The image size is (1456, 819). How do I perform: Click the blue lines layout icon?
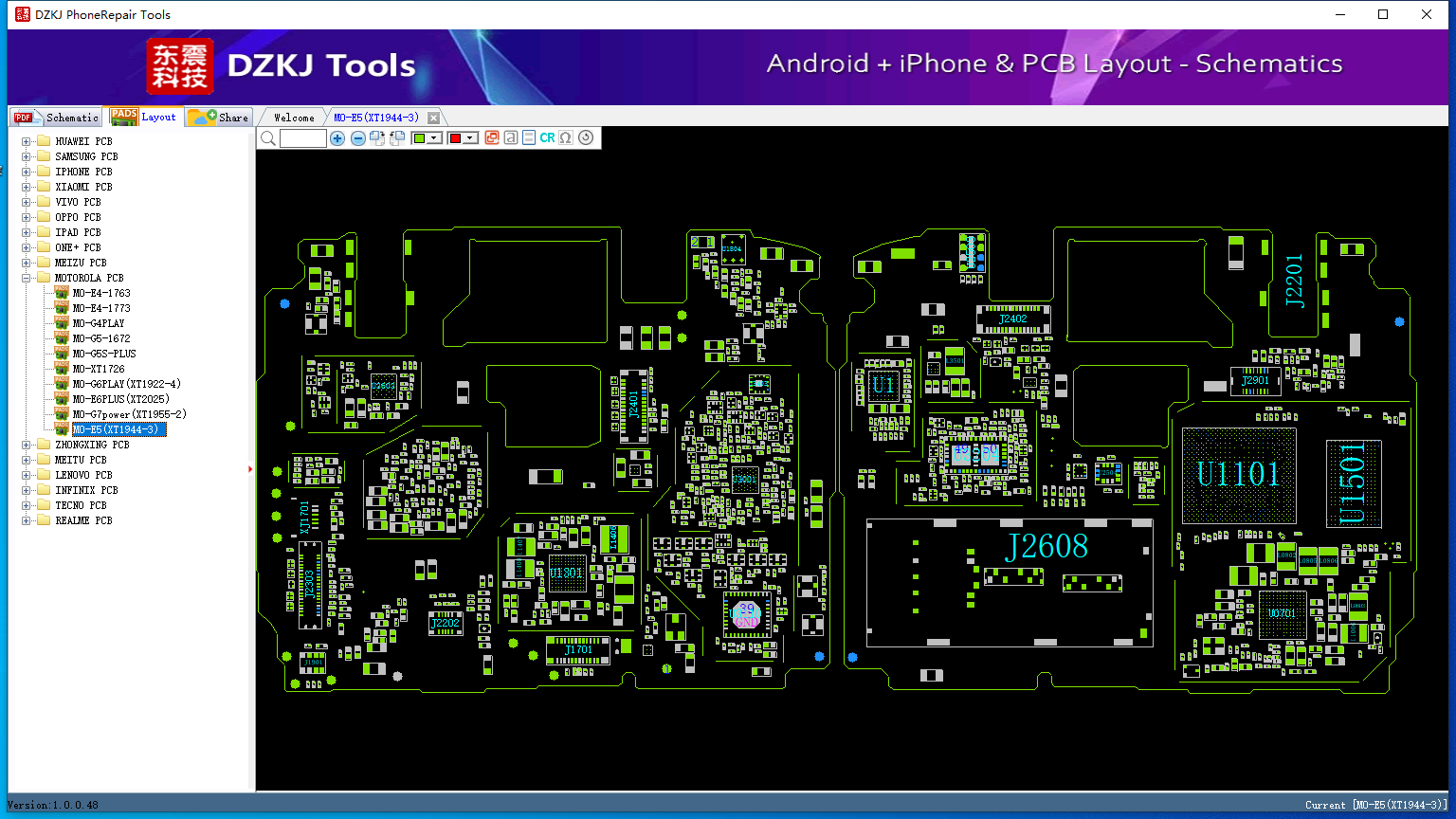tap(529, 138)
